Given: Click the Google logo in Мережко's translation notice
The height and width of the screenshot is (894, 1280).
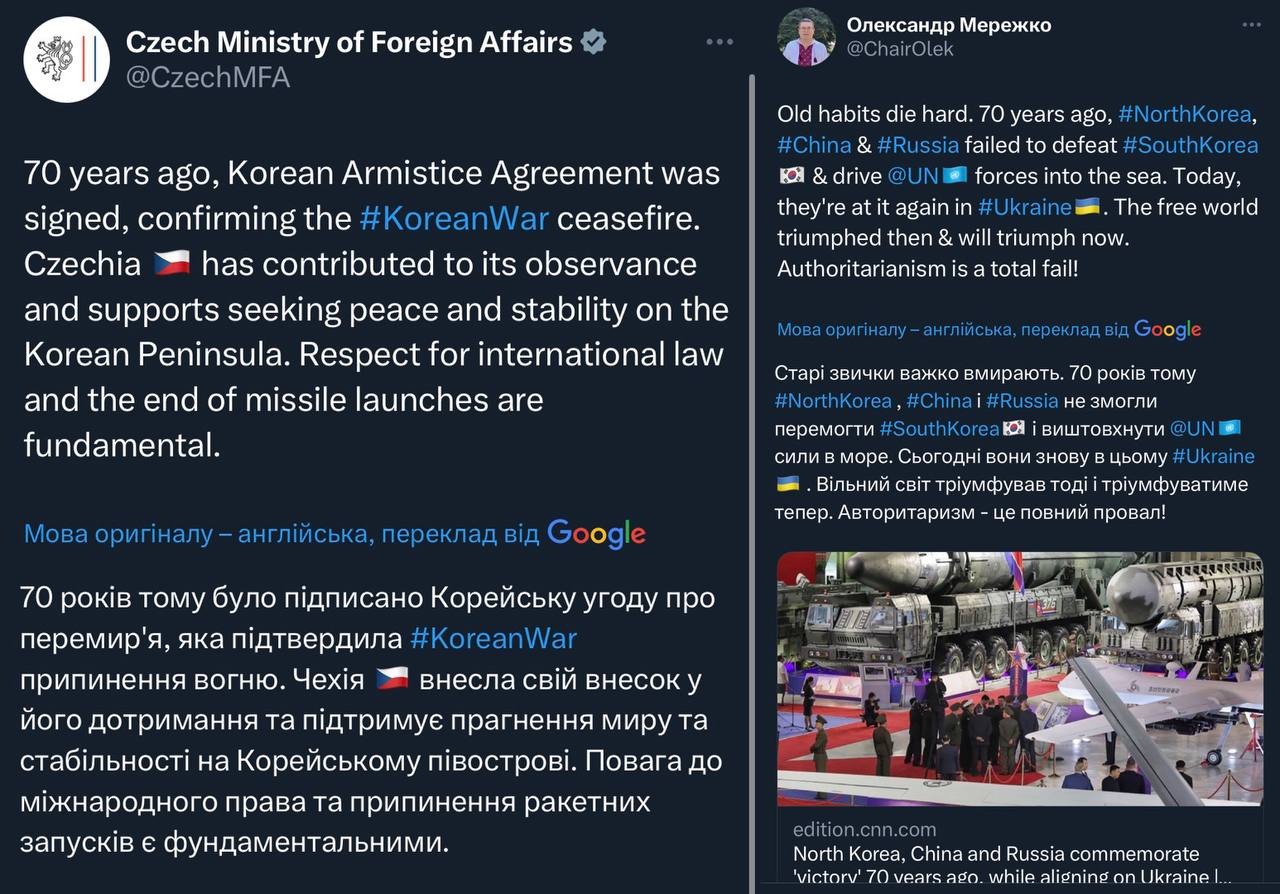Looking at the screenshot, I should pyautogui.click(x=1167, y=329).
